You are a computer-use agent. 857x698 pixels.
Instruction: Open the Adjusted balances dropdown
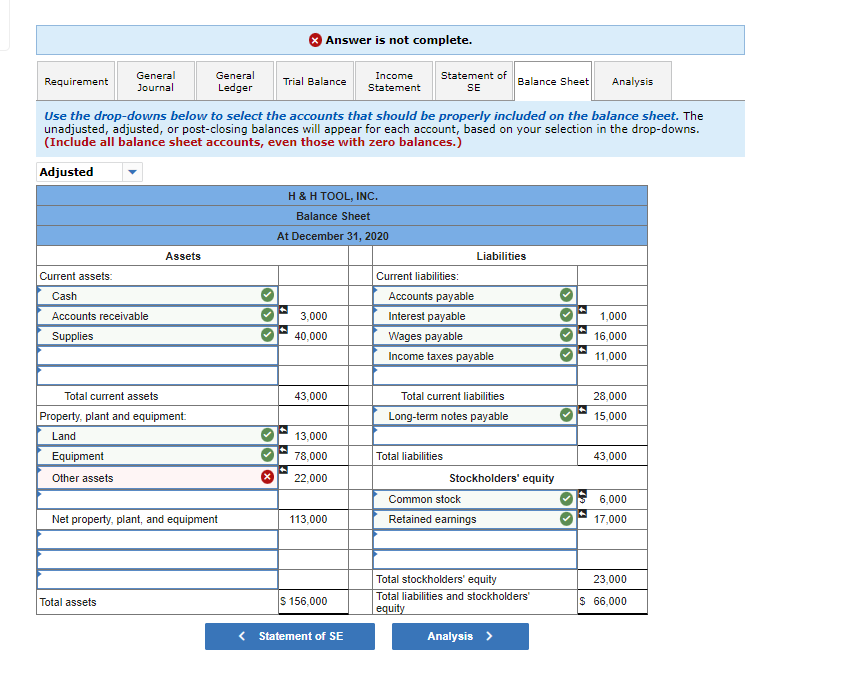point(131,171)
